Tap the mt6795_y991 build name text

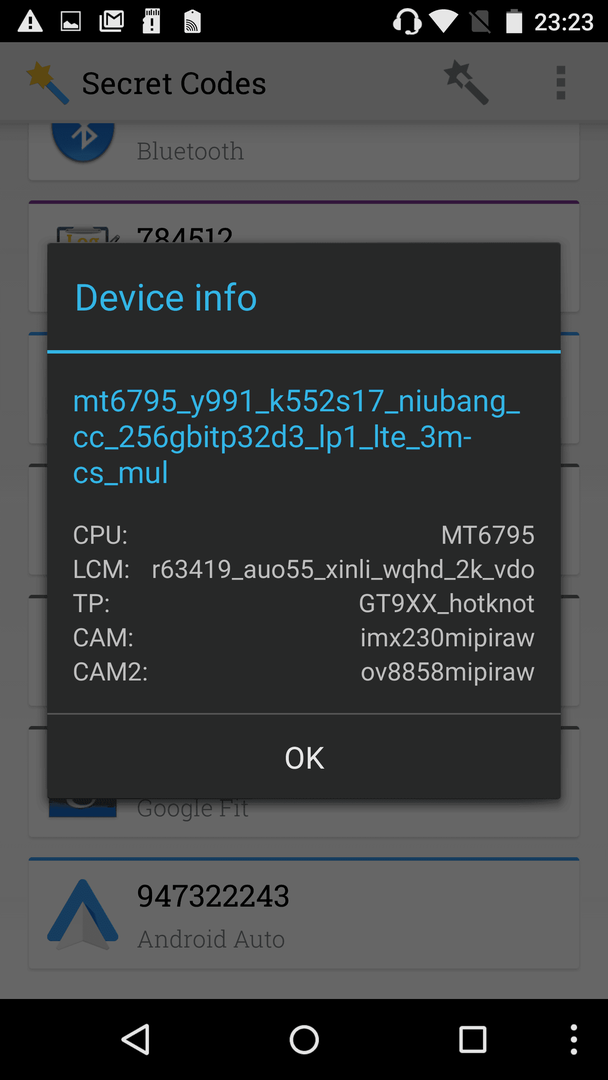(297, 437)
